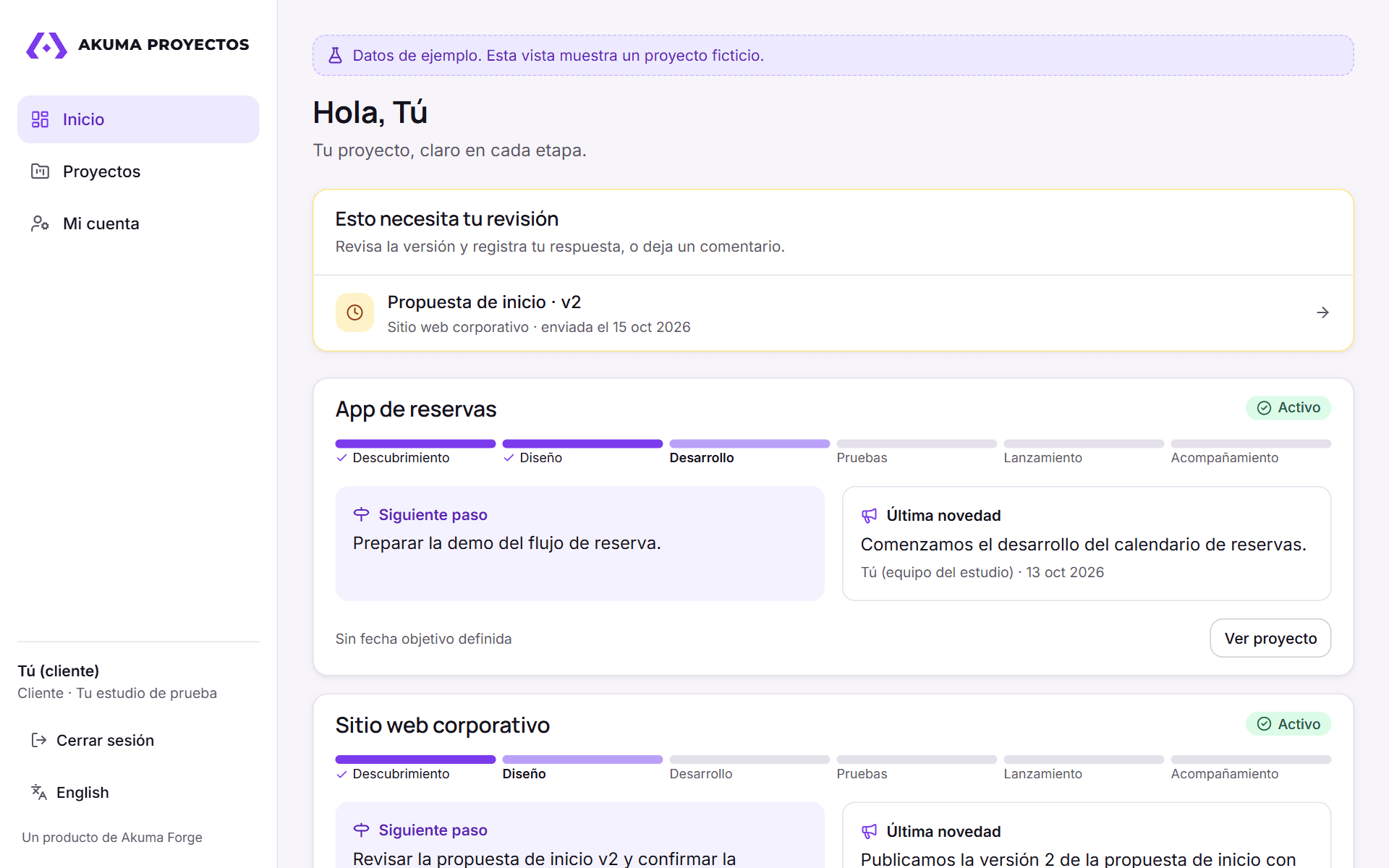This screenshot has height=868, width=1389.
Task: Click the Diseño progress segment in Sitio web corporativo
Action: tap(582, 759)
